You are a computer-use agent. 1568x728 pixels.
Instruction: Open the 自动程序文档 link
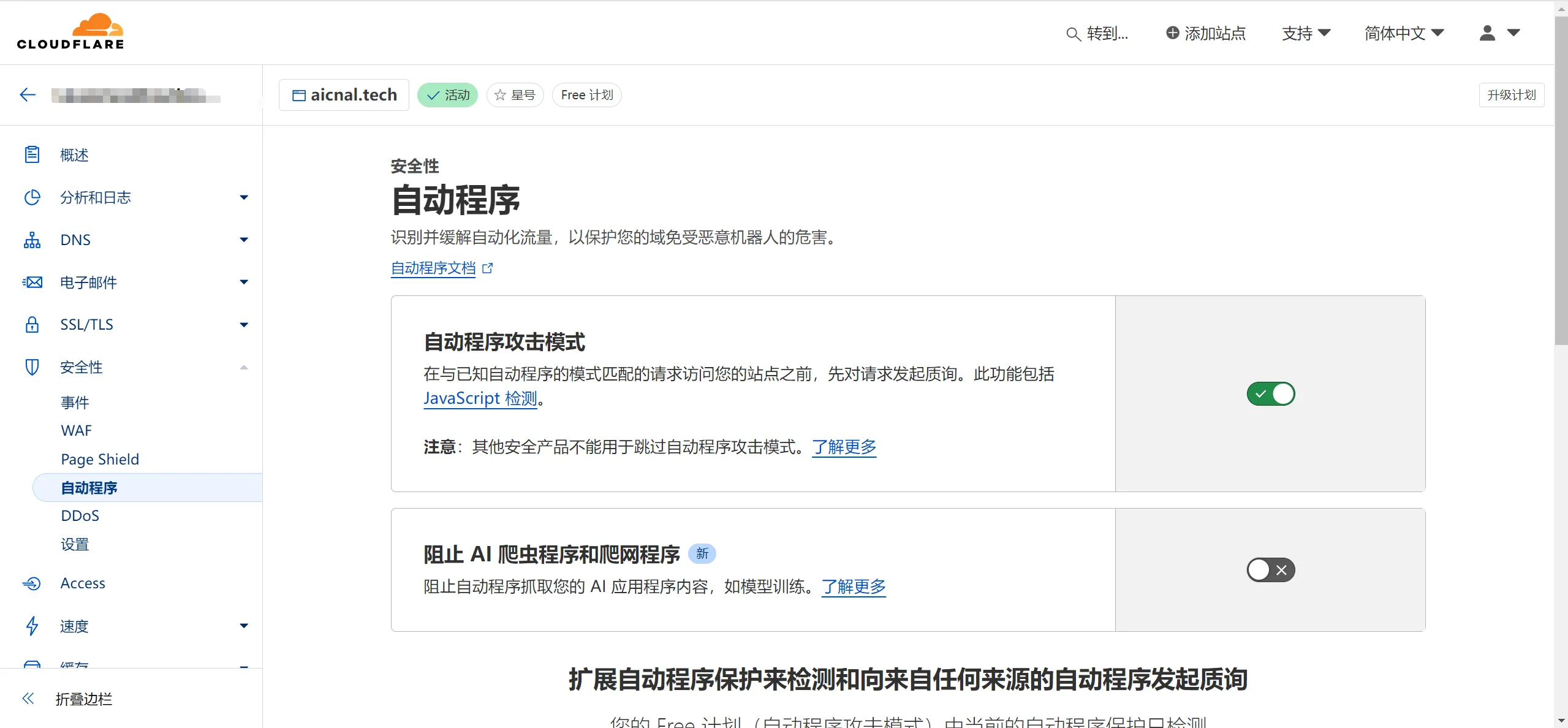point(433,268)
